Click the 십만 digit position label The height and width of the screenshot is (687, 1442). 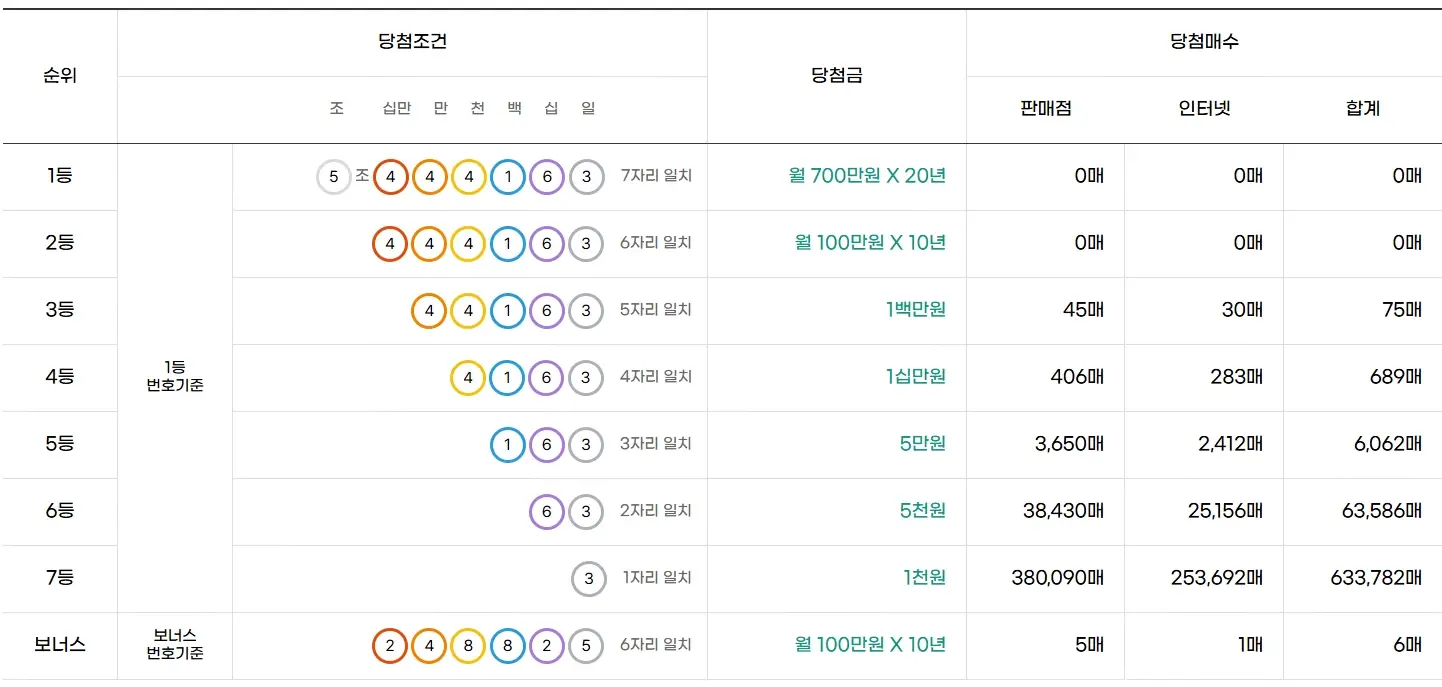point(397,108)
